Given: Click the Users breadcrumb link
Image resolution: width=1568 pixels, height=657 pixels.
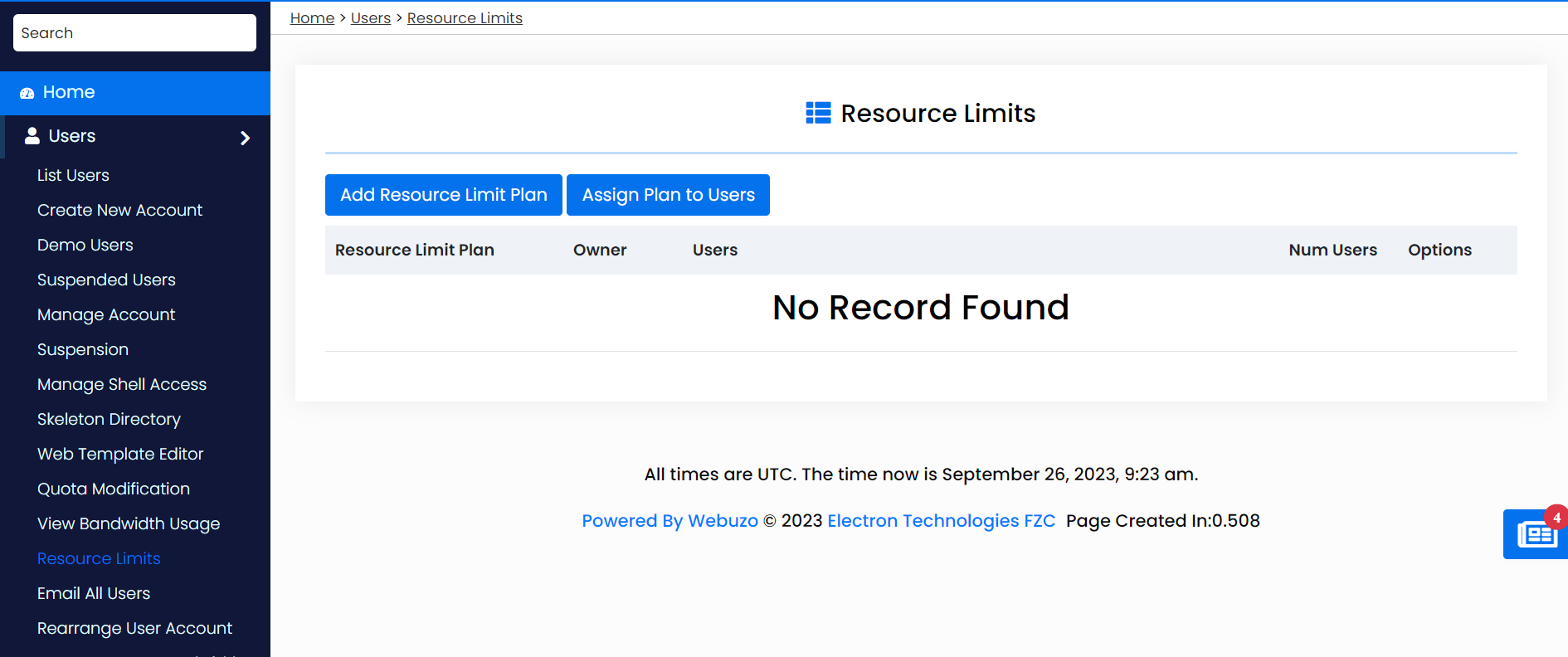Looking at the screenshot, I should pyautogui.click(x=370, y=18).
